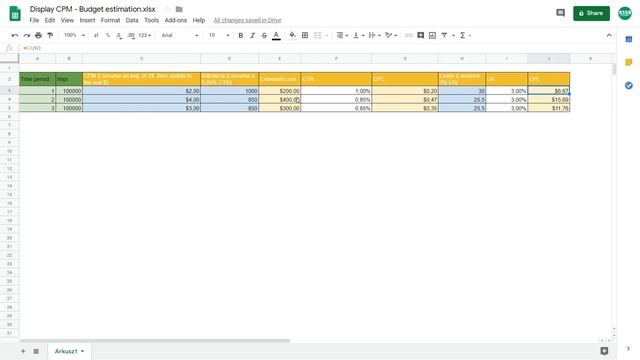Open the File menu
Image resolution: width=640 pixels, height=360 pixels.
click(x=34, y=20)
